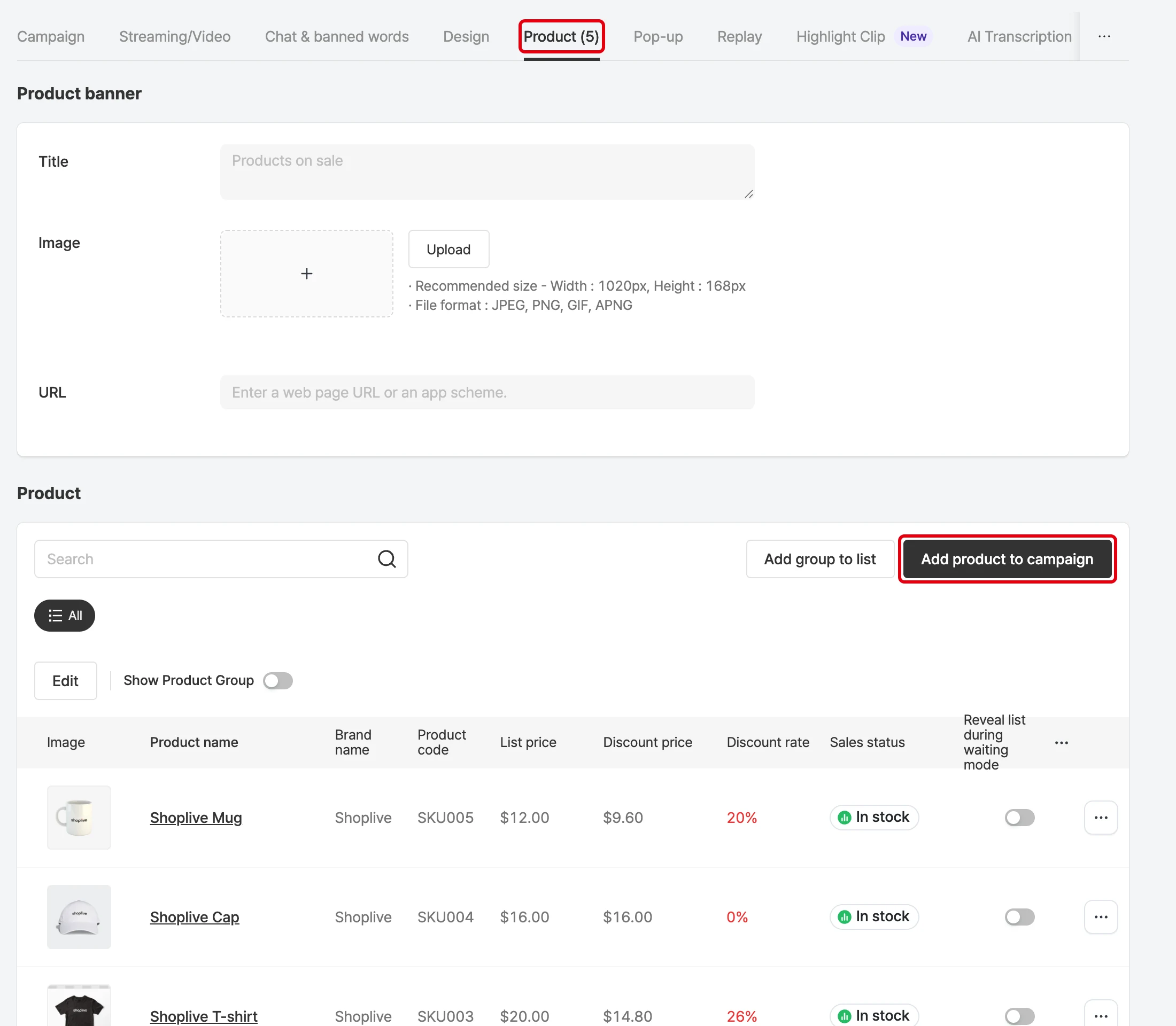The height and width of the screenshot is (1026, 1176).
Task: Select the Product (5) tab
Action: click(561, 37)
